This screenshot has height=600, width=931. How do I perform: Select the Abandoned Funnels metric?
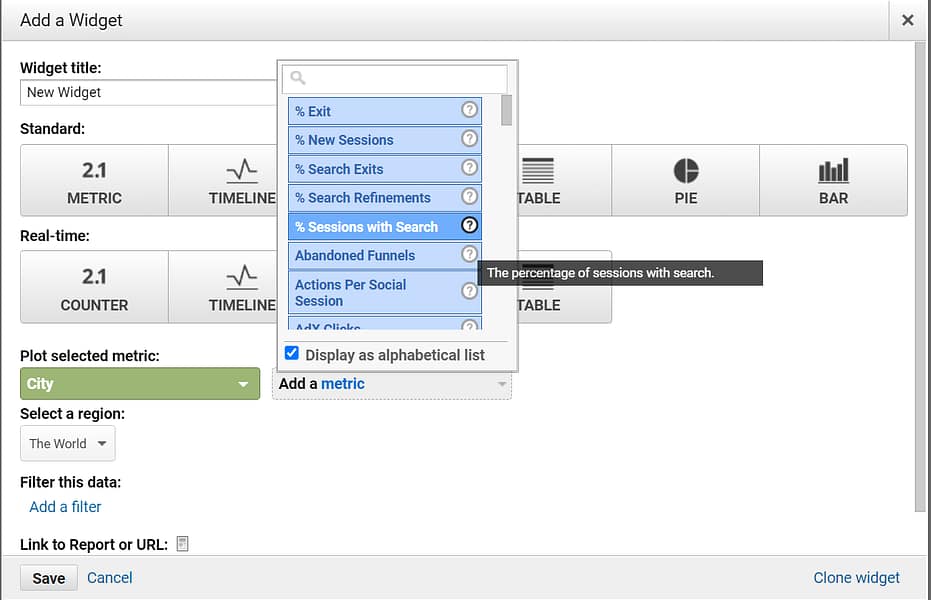pos(355,255)
